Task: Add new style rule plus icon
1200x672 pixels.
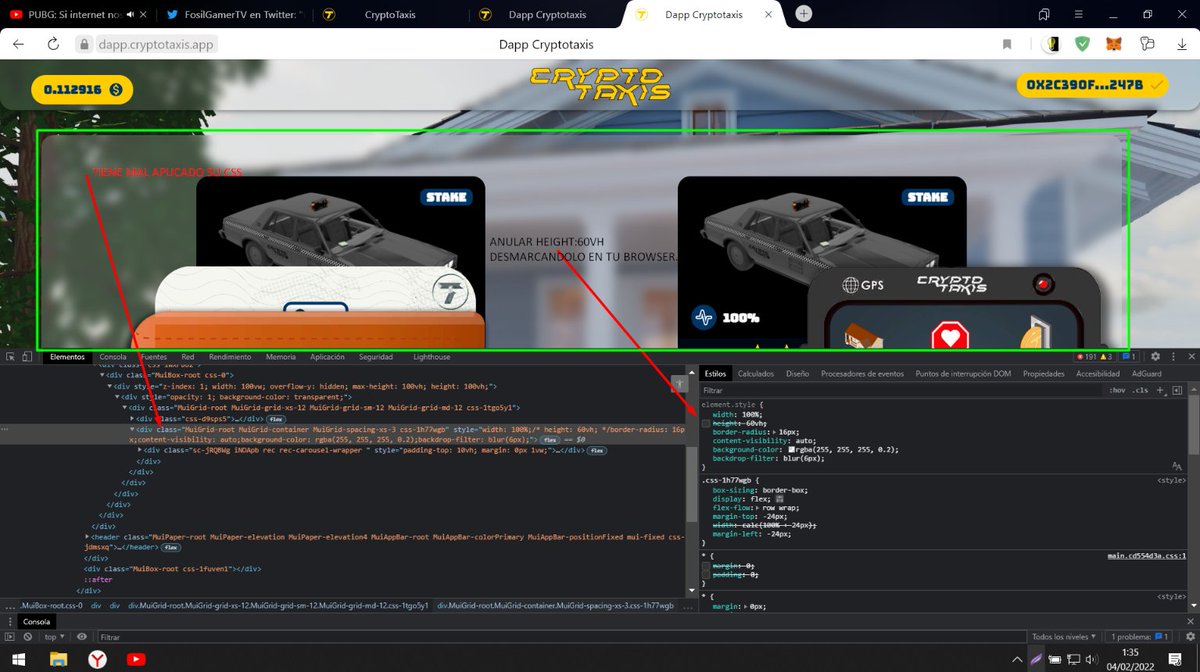Action: (x=1160, y=390)
